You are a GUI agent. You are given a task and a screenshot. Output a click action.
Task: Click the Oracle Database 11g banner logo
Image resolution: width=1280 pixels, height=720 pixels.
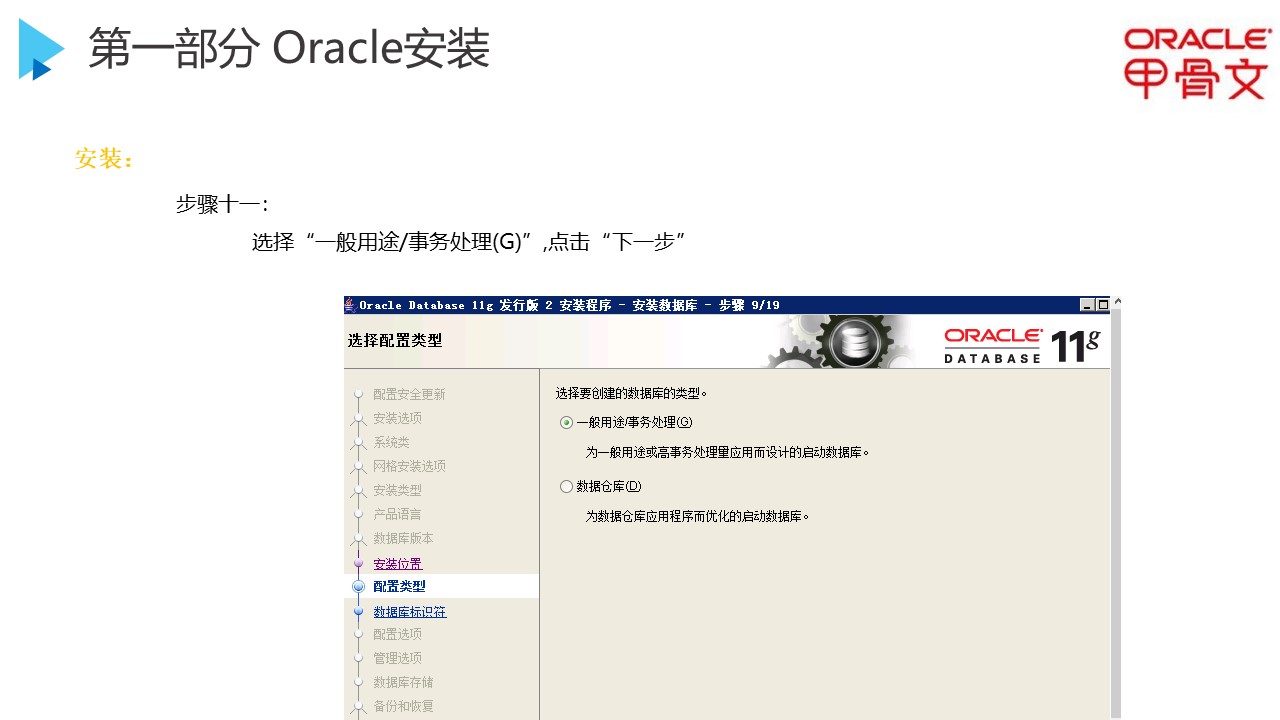coord(1022,345)
